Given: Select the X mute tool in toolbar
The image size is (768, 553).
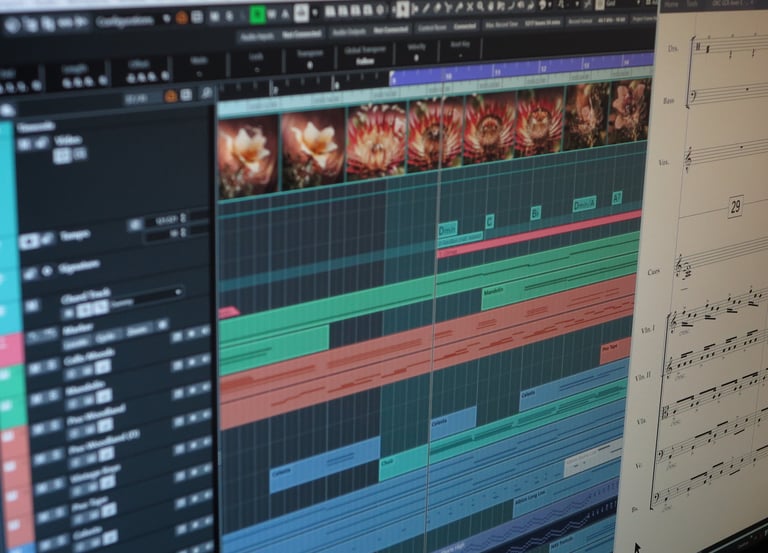Looking at the screenshot, I should (470, 7).
